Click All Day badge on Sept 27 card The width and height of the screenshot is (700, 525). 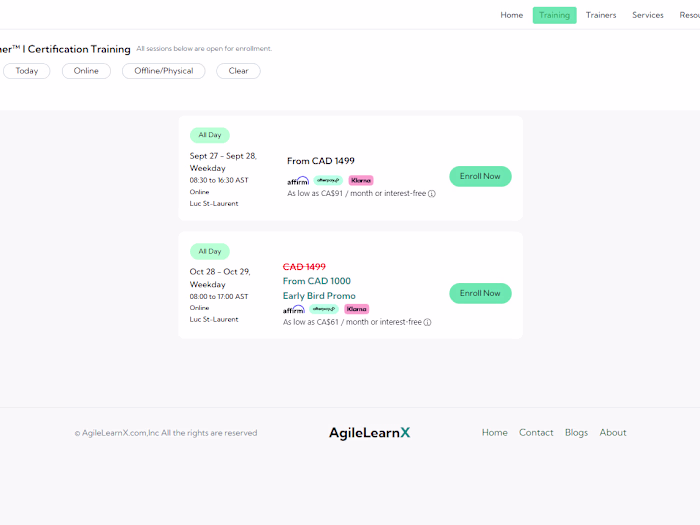(x=210, y=135)
